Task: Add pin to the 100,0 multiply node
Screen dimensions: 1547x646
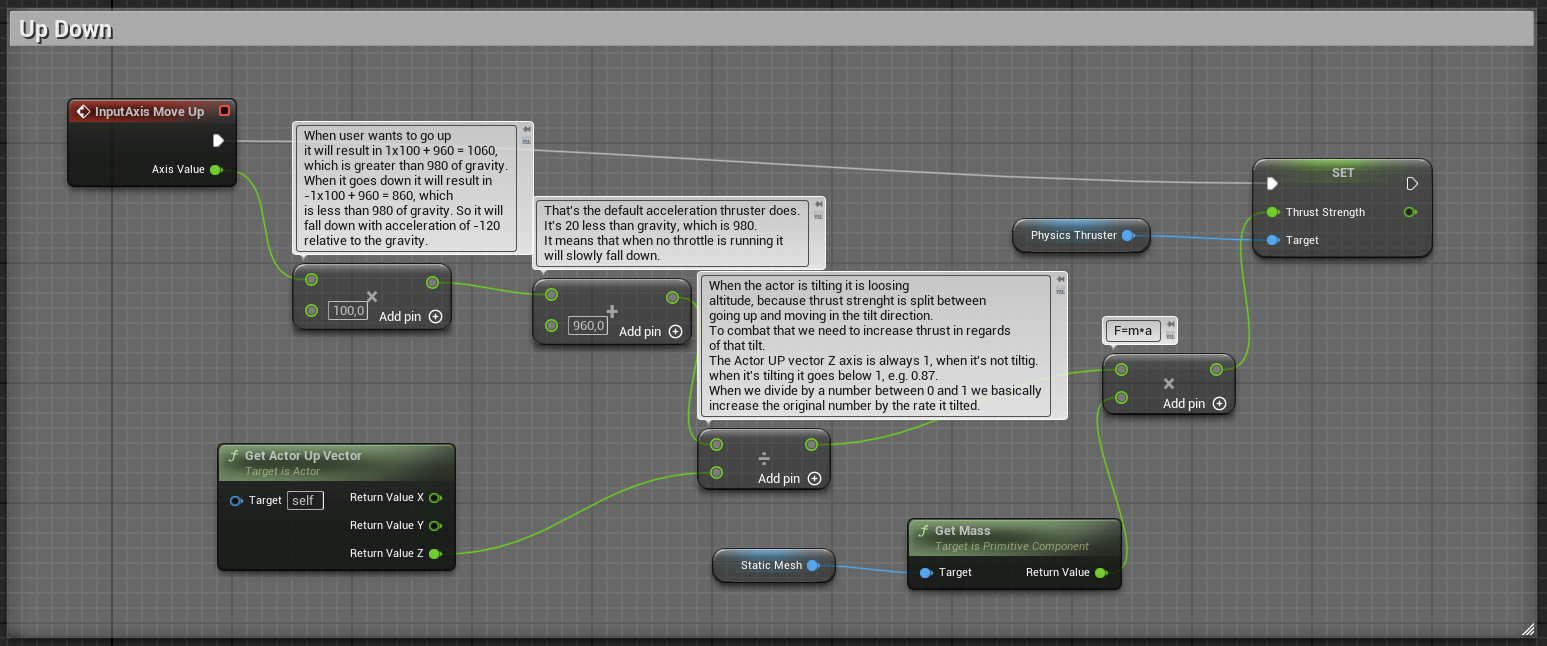Action: tap(411, 317)
